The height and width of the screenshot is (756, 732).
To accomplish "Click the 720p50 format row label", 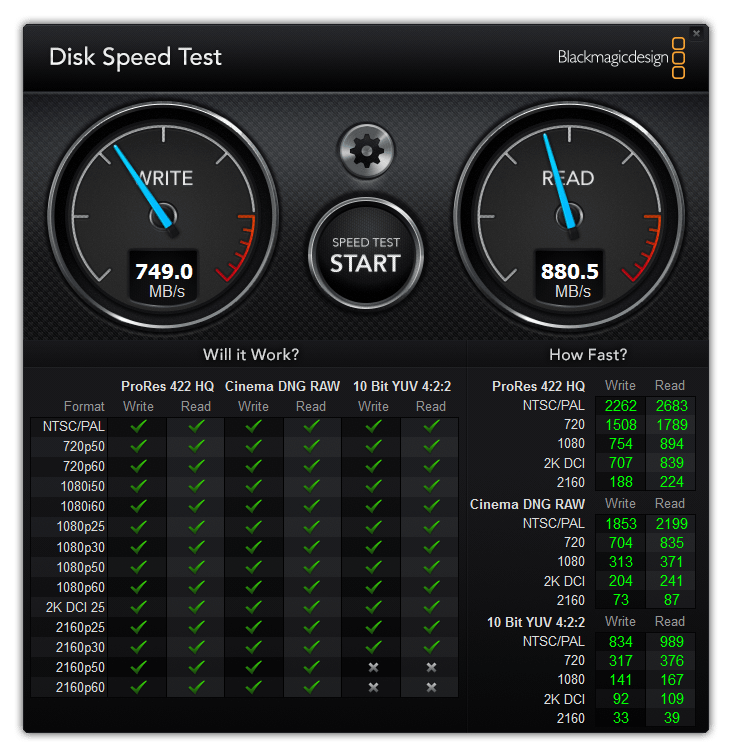I will pyautogui.click(x=83, y=446).
